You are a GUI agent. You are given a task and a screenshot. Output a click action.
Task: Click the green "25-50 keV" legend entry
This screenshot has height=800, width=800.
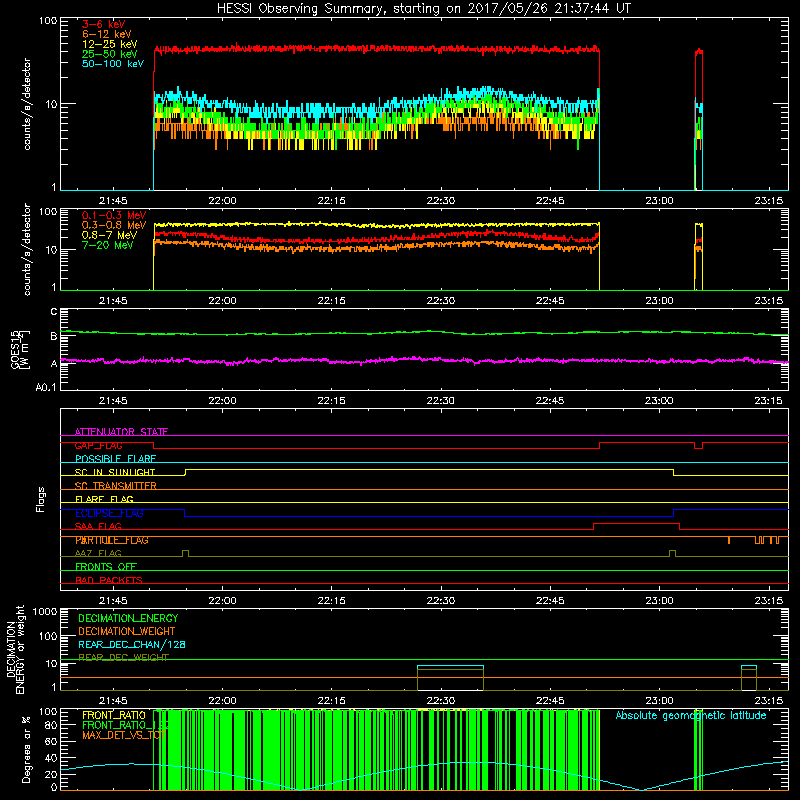click(109, 54)
